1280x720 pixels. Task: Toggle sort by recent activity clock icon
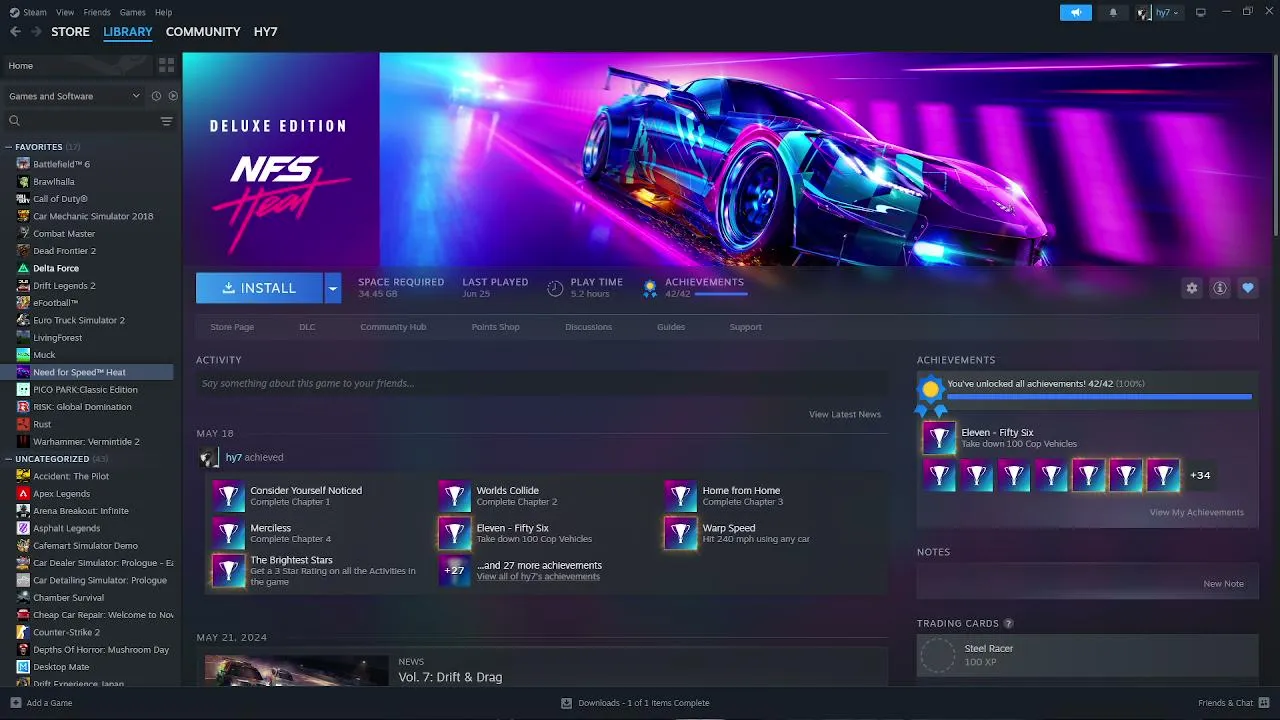(x=156, y=96)
